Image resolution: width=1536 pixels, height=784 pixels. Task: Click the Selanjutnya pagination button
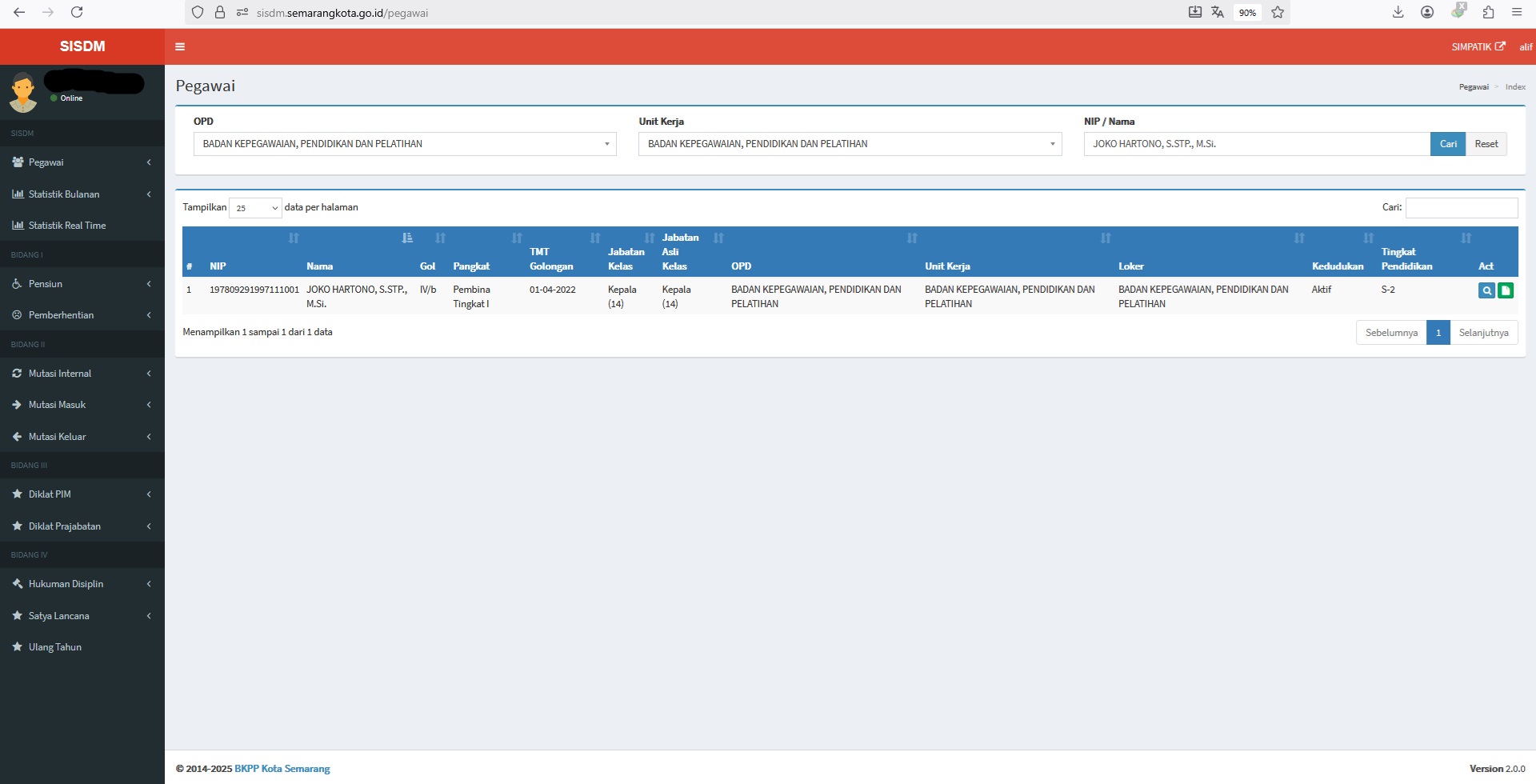pyautogui.click(x=1482, y=333)
